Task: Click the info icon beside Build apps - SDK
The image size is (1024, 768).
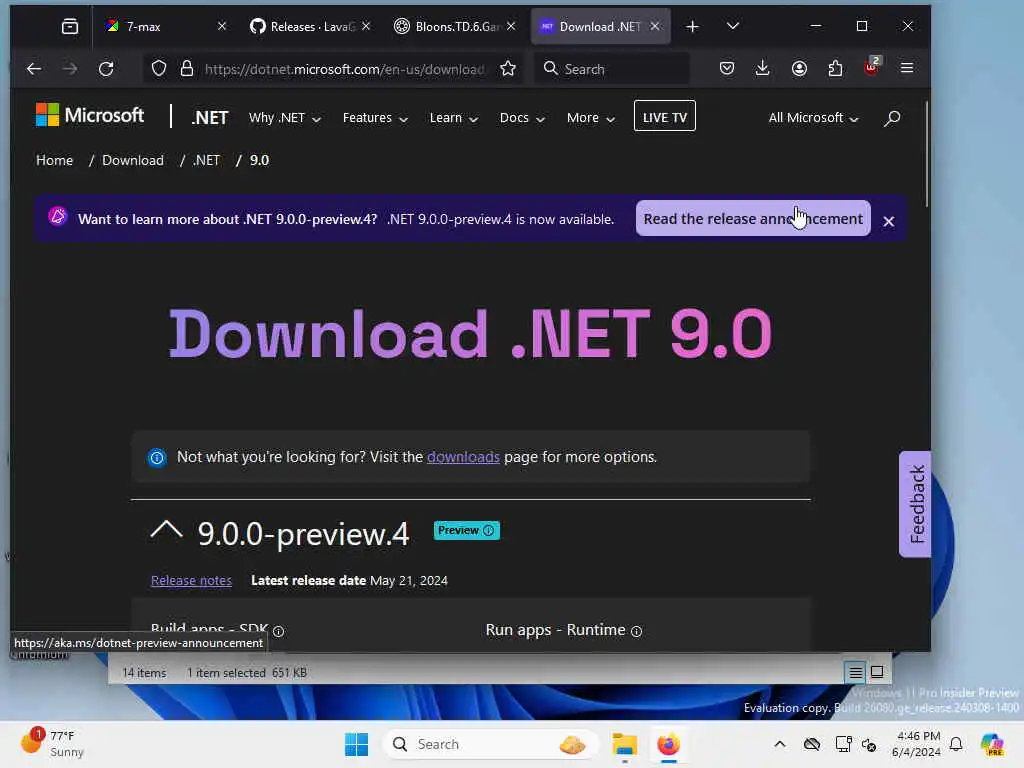Action: [x=279, y=632]
